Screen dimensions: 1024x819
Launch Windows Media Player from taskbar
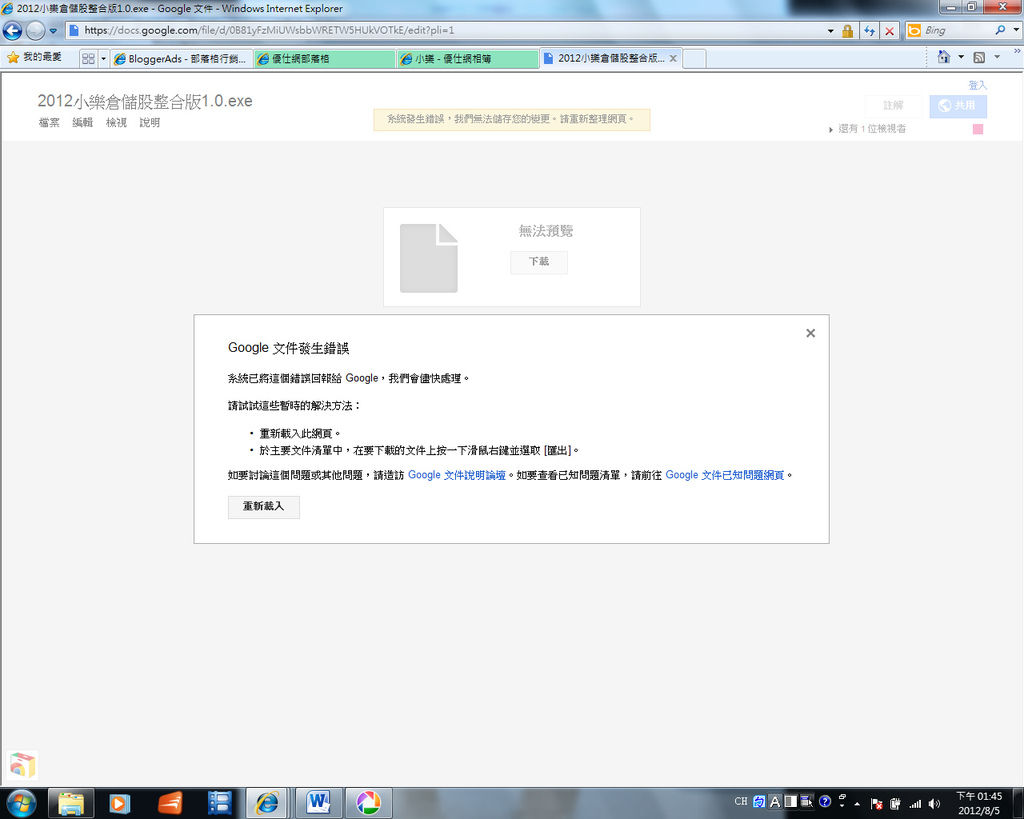(x=120, y=803)
